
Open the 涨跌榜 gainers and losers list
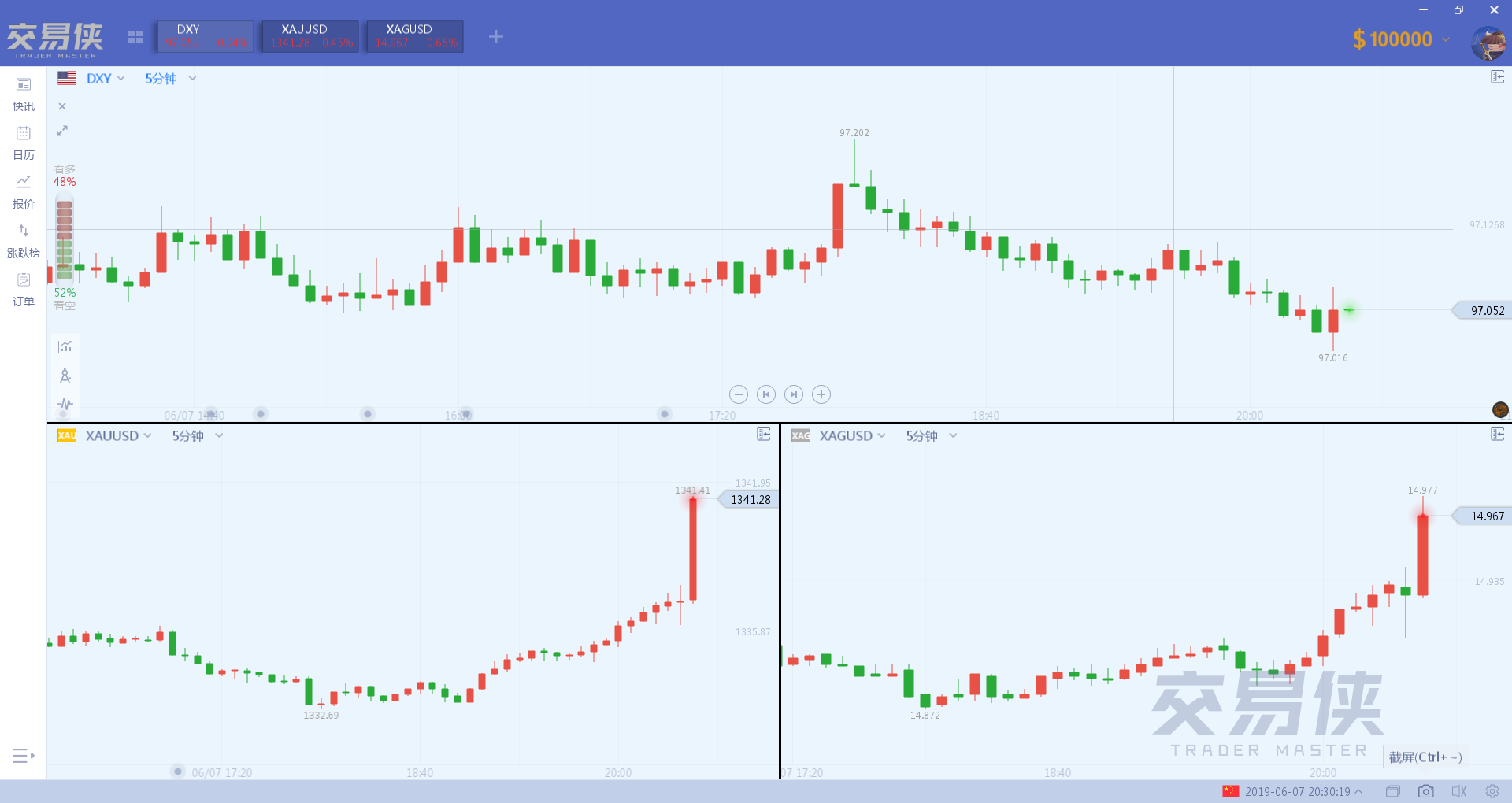24,241
